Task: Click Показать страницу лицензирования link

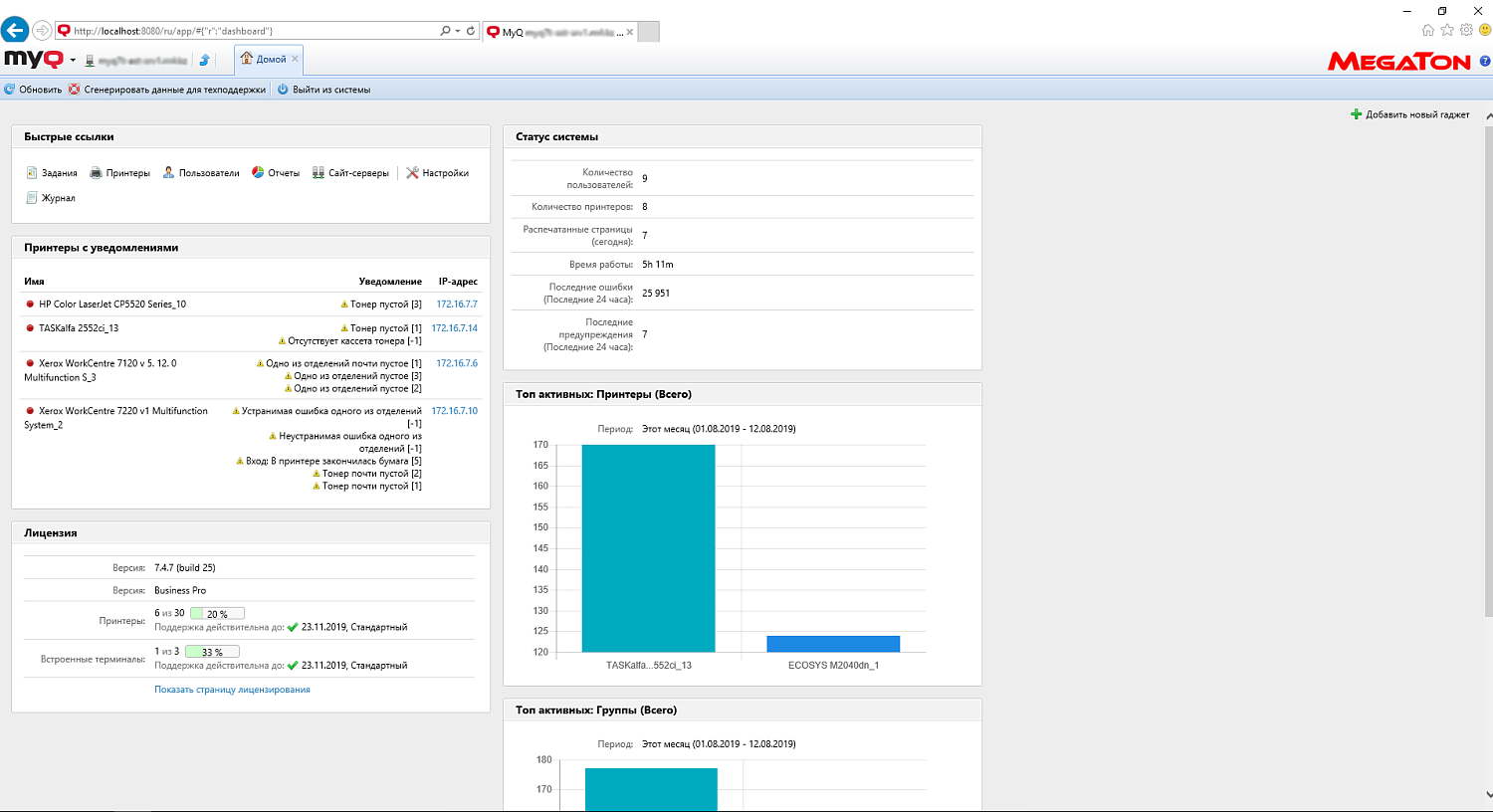Action: point(232,690)
